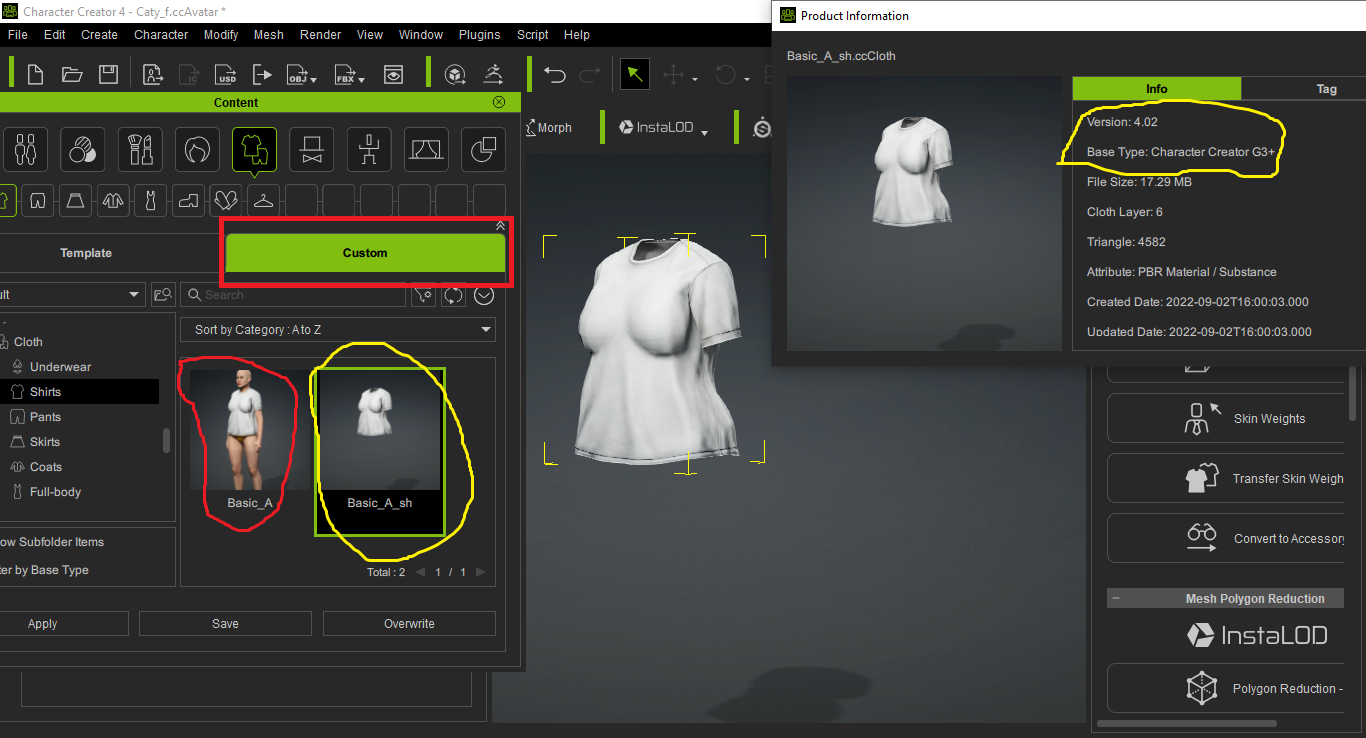Open the Material category pie icon
Viewport: 1366px width, 738px height.
483,150
